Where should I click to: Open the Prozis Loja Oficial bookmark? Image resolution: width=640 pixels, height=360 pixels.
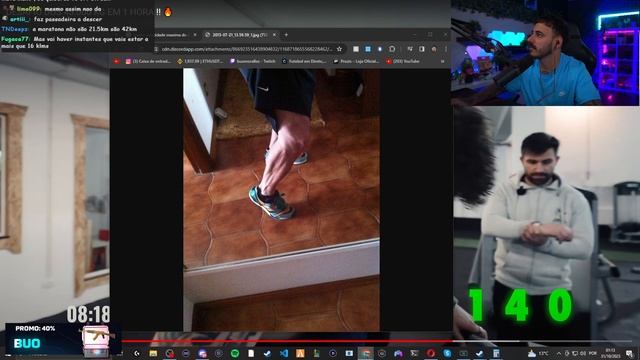[356, 61]
